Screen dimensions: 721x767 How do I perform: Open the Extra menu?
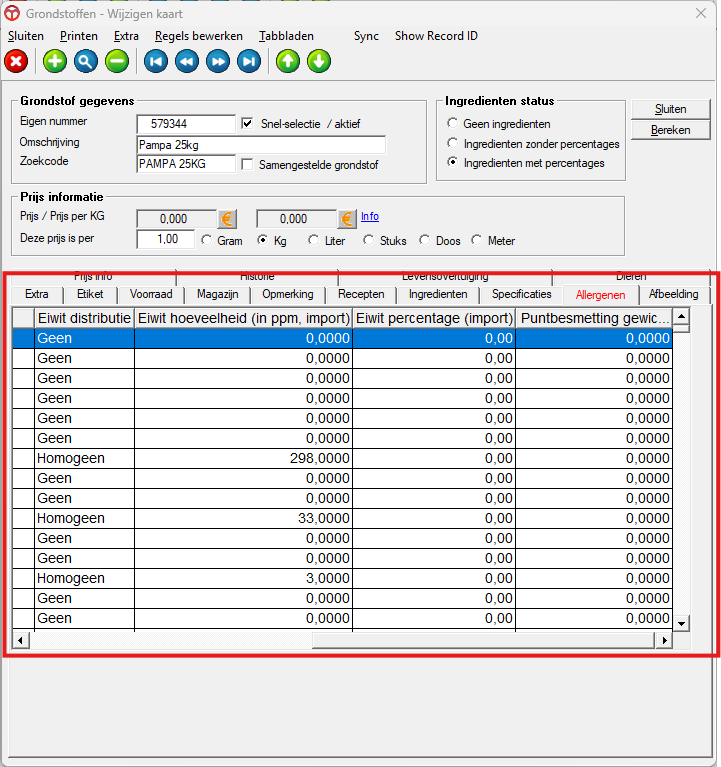pos(126,36)
